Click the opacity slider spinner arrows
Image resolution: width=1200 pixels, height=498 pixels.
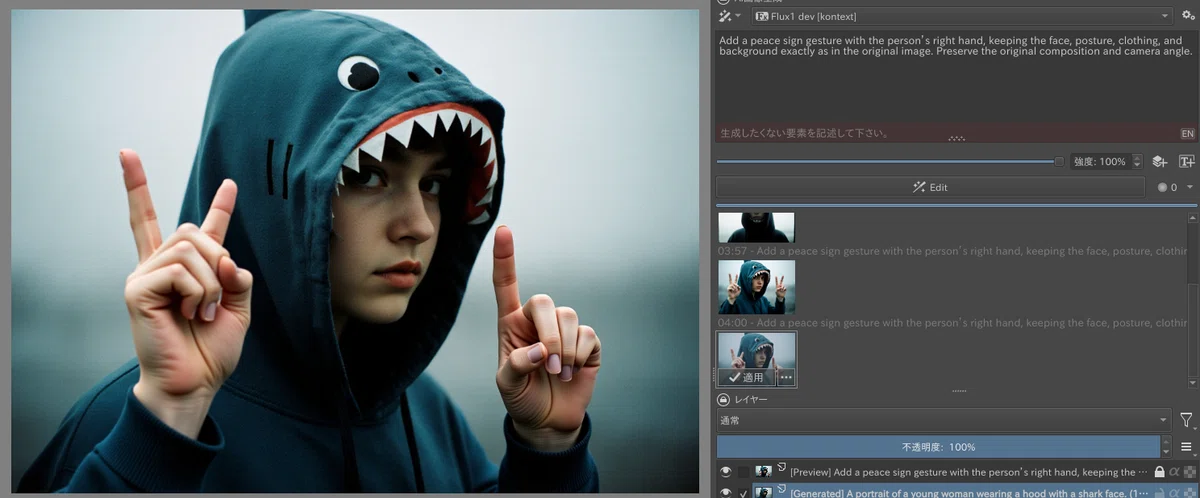(1166, 447)
